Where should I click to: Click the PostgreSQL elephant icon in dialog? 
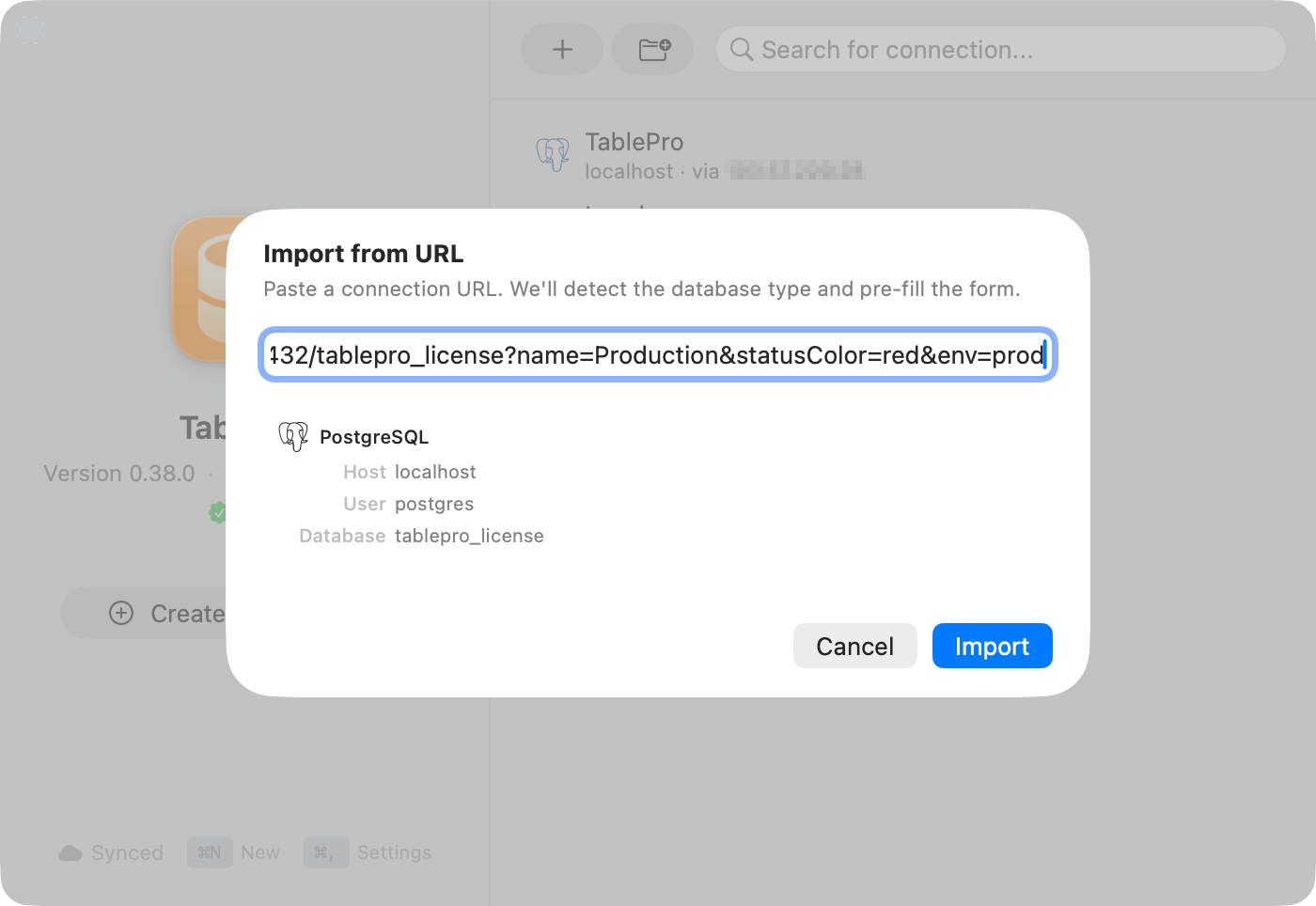click(293, 436)
